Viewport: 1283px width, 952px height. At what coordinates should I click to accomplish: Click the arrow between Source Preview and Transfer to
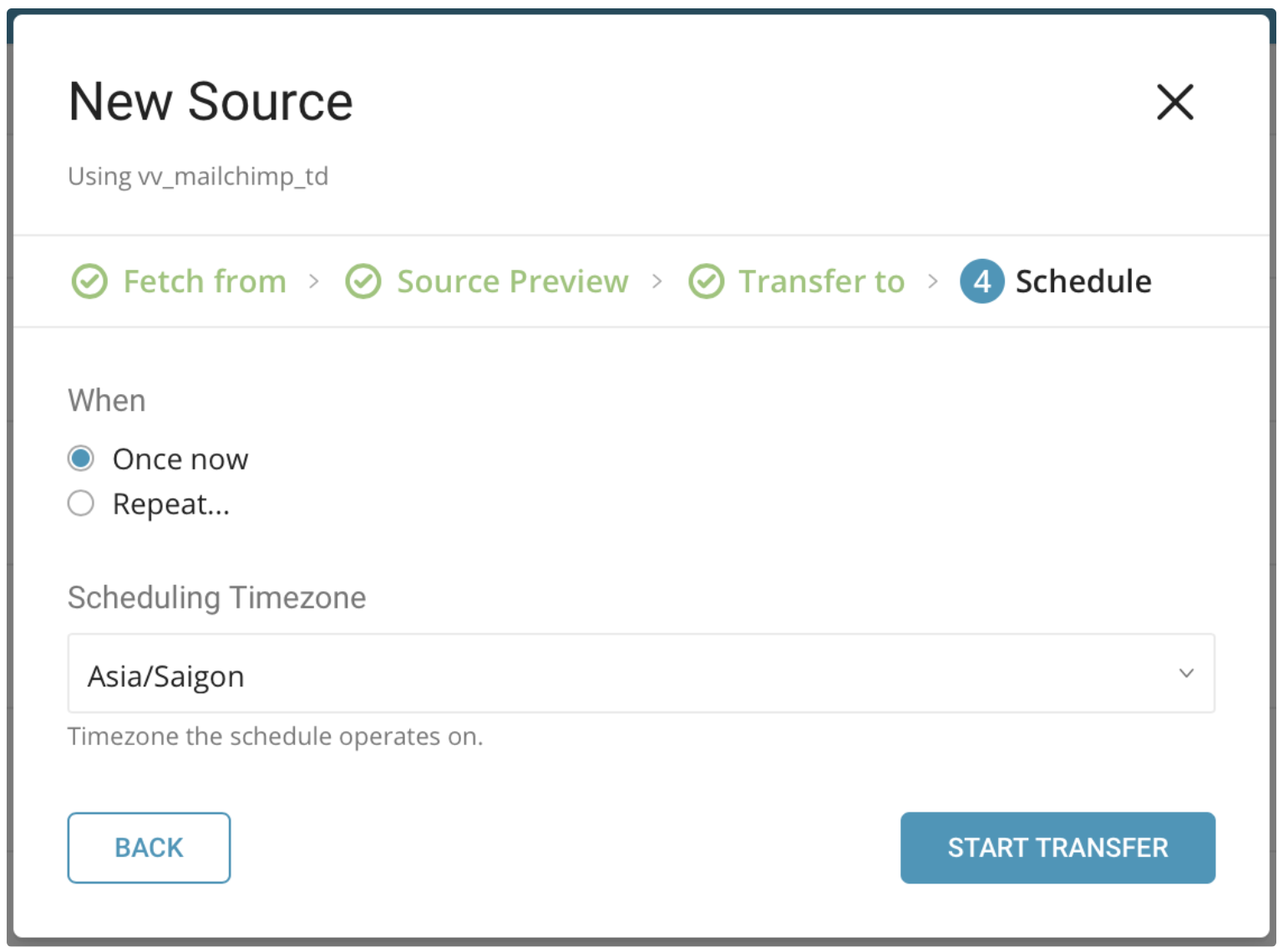click(657, 281)
